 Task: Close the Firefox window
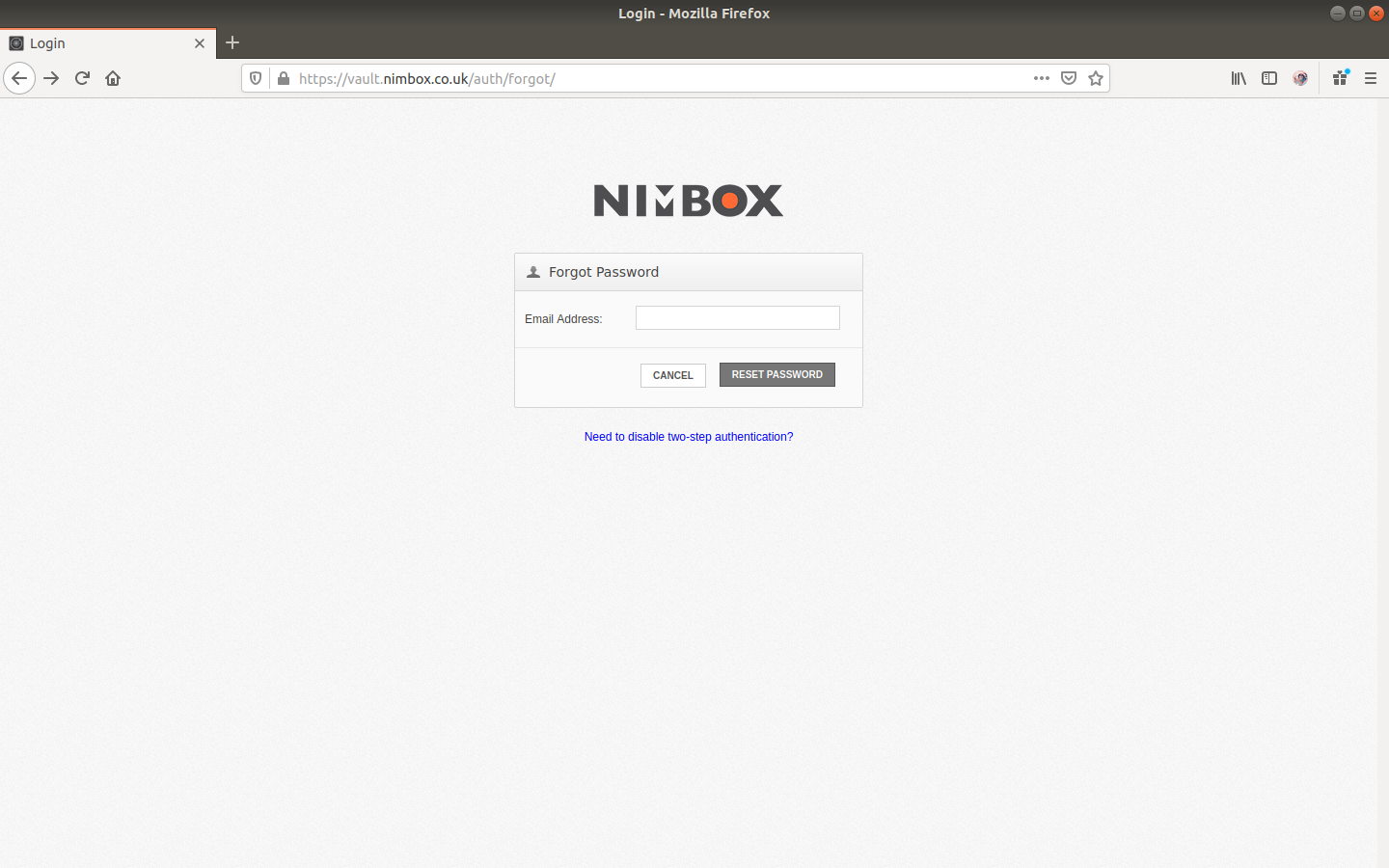[1376, 13]
